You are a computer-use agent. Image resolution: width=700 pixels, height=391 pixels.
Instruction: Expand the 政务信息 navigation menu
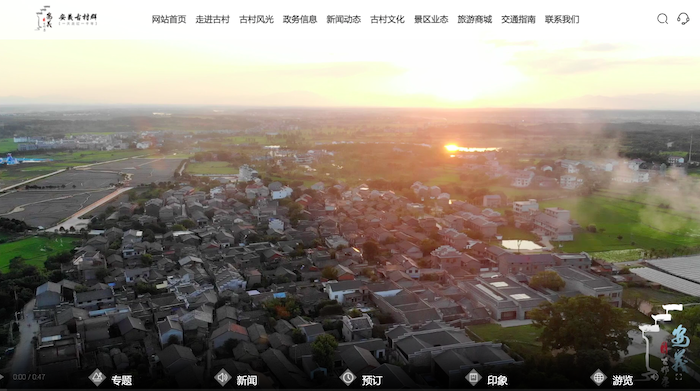point(300,19)
